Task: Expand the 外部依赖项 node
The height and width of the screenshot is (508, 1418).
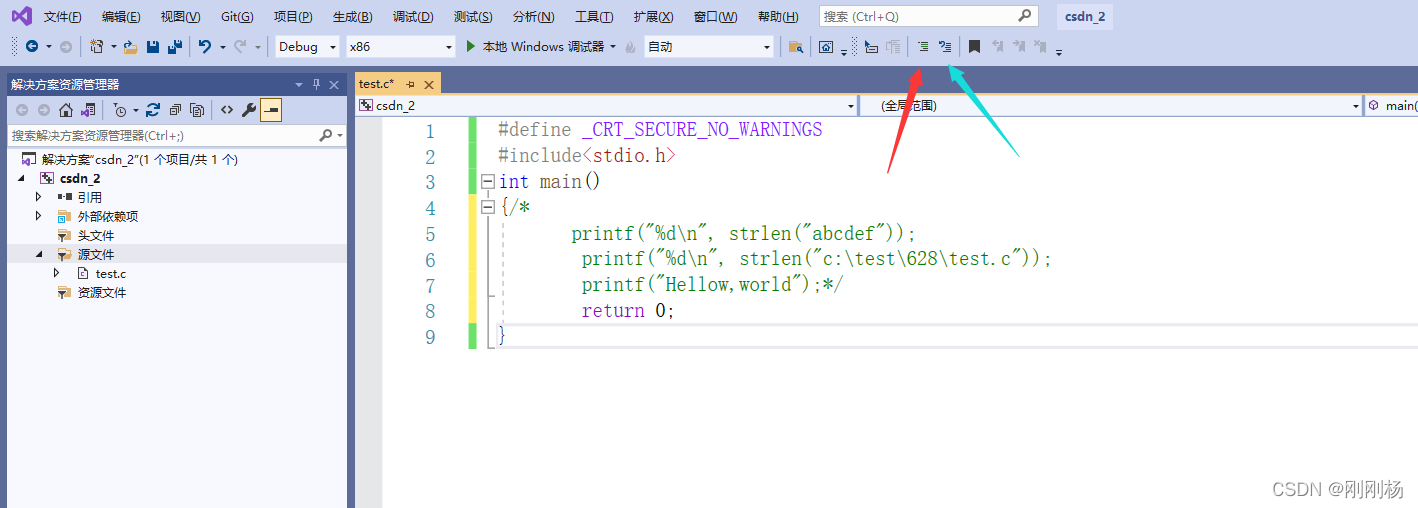Action: click(39, 216)
